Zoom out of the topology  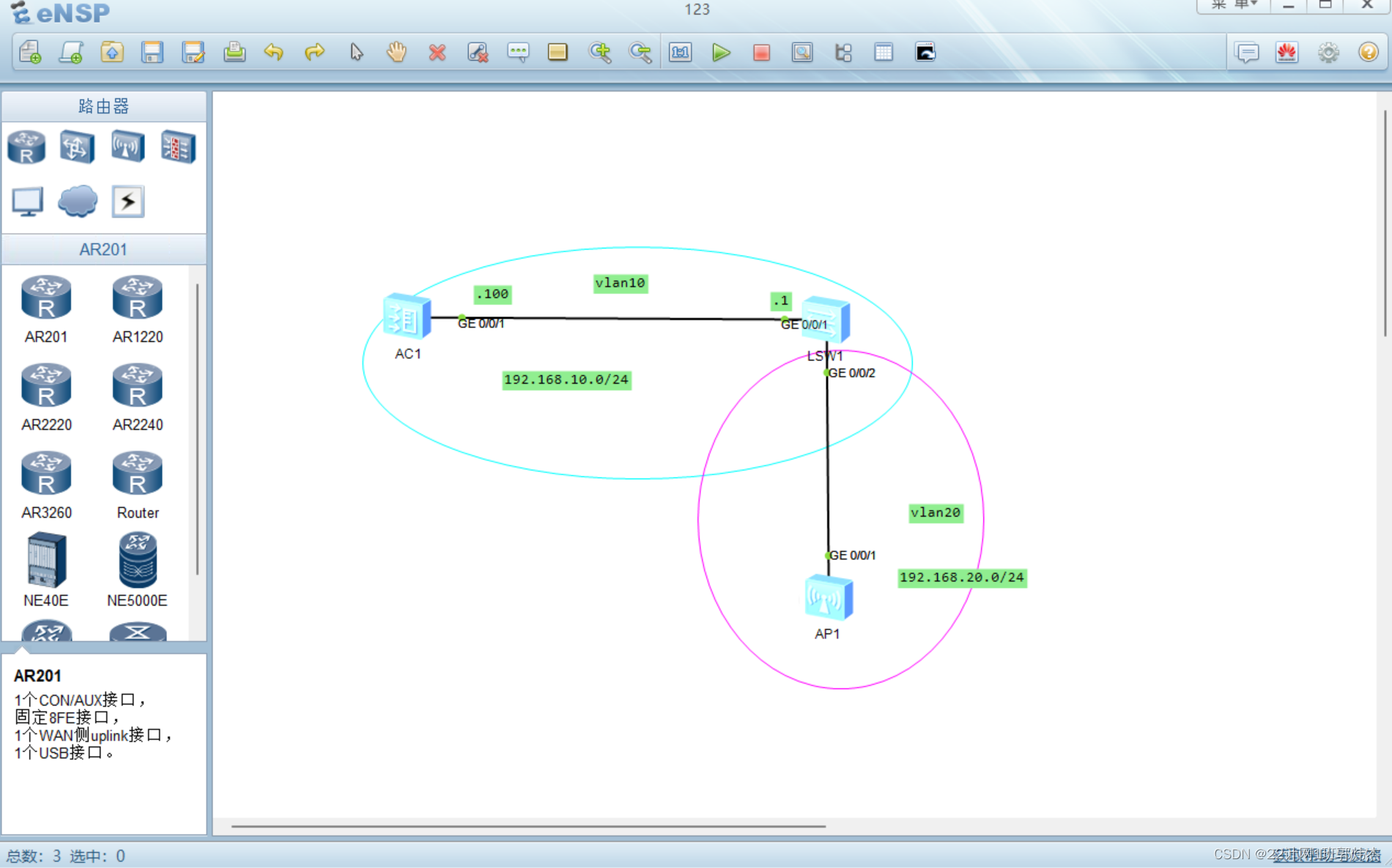(x=640, y=53)
